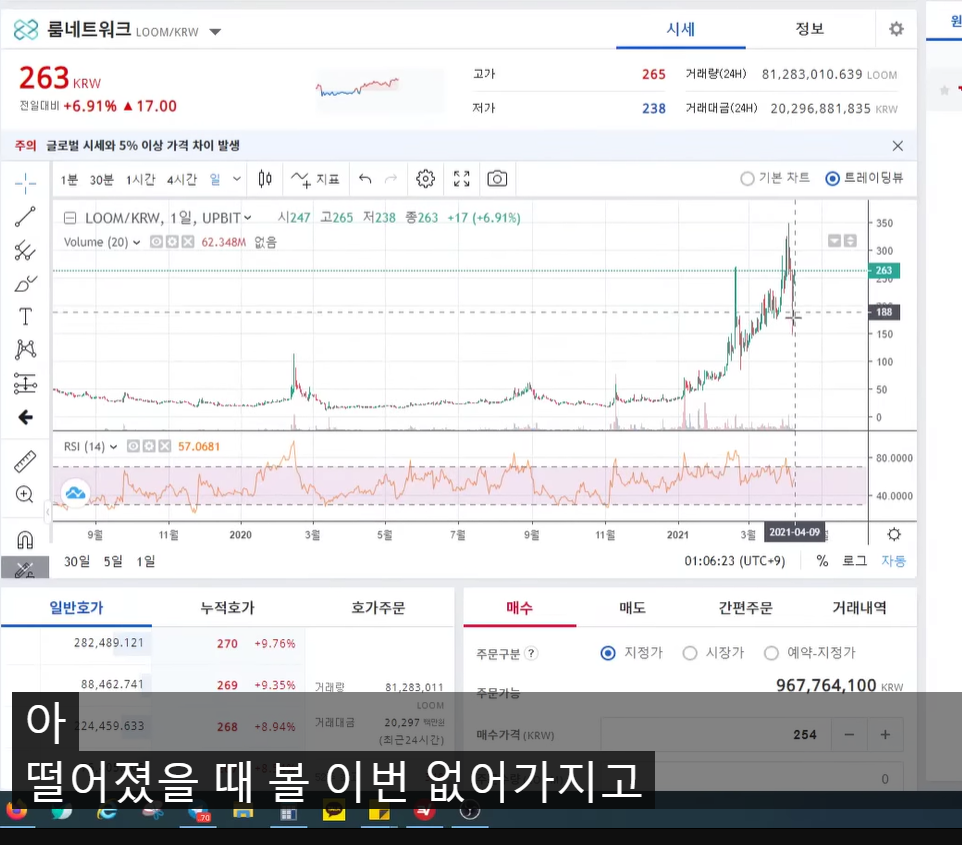This screenshot has width=962, height=845.
Task: Toggle 로그 logarithmic scale
Action: click(854, 561)
